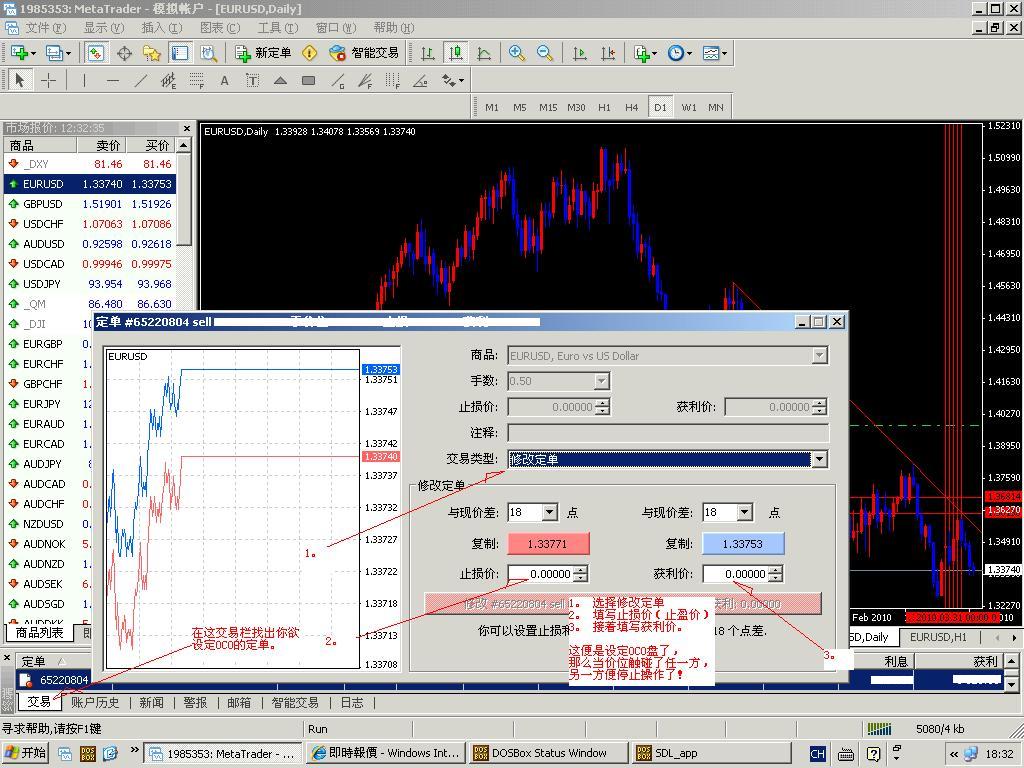Switch chart to line chart mode
The height and width of the screenshot is (768, 1024).
[484, 53]
